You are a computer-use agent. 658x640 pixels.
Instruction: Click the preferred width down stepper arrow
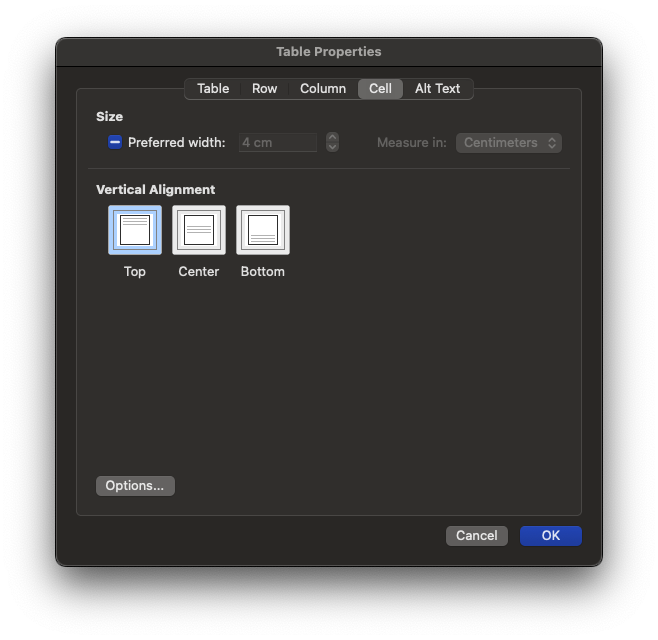(x=332, y=147)
